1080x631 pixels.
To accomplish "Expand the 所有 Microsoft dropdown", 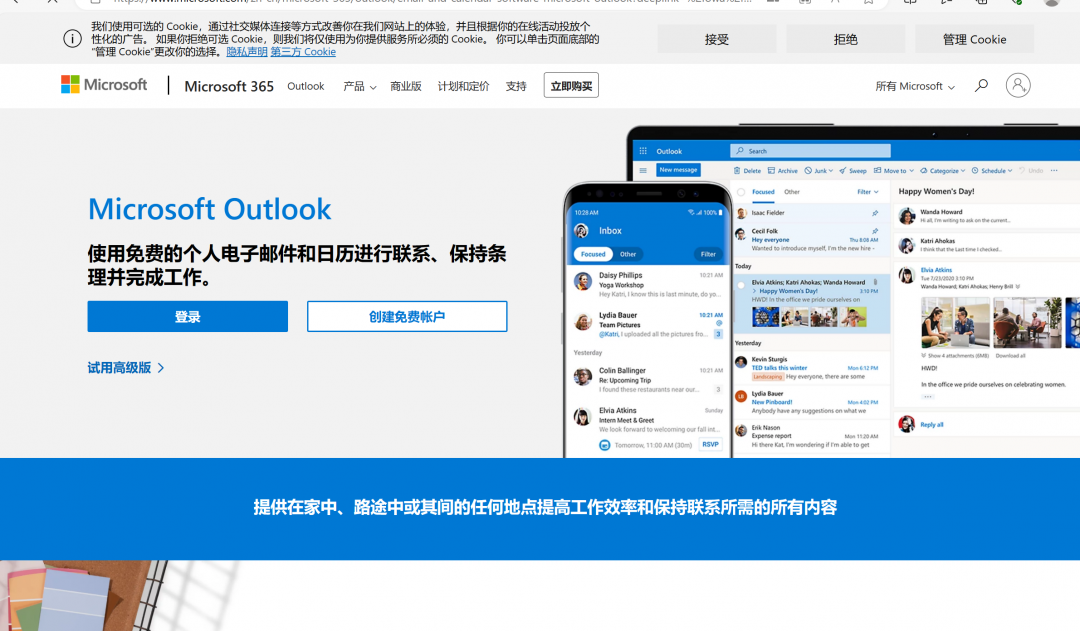I will click(x=915, y=86).
